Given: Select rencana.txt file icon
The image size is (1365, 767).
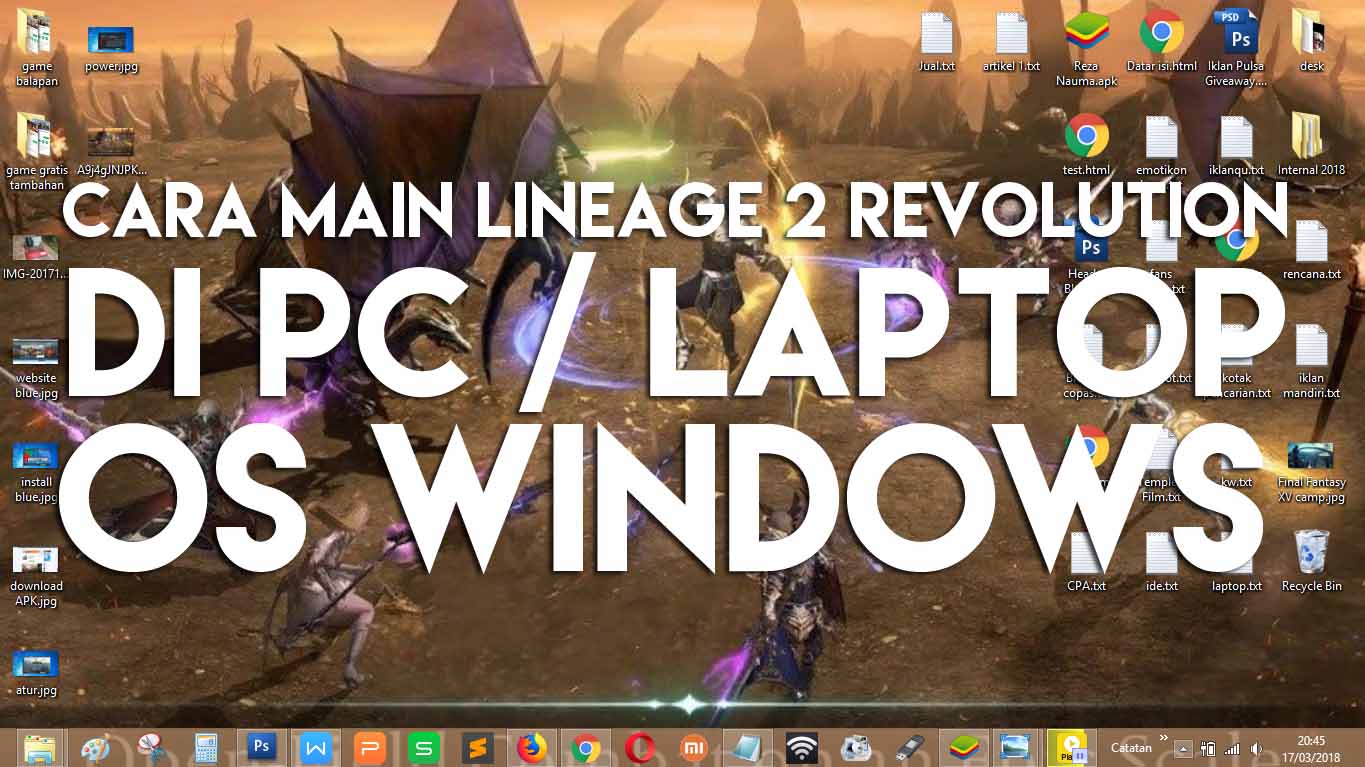Looking at the screenshot, I should (x=1311, y=250).
